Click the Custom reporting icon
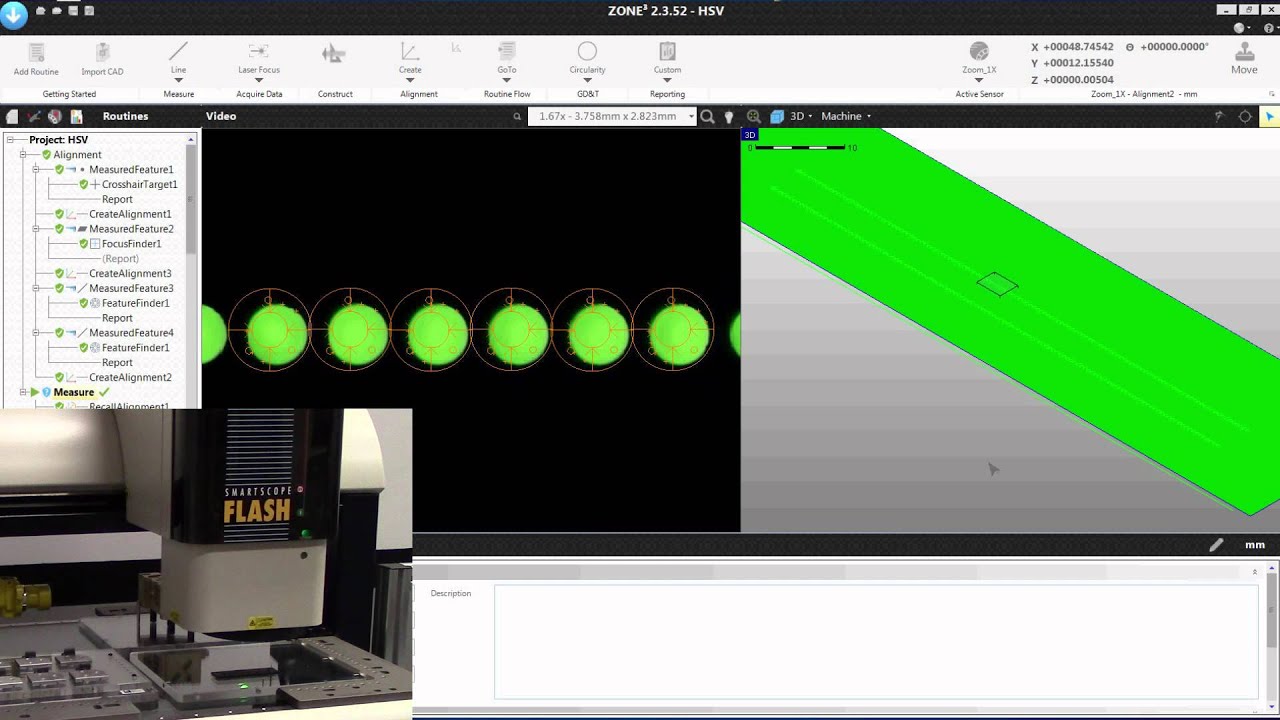 [667, 51]
